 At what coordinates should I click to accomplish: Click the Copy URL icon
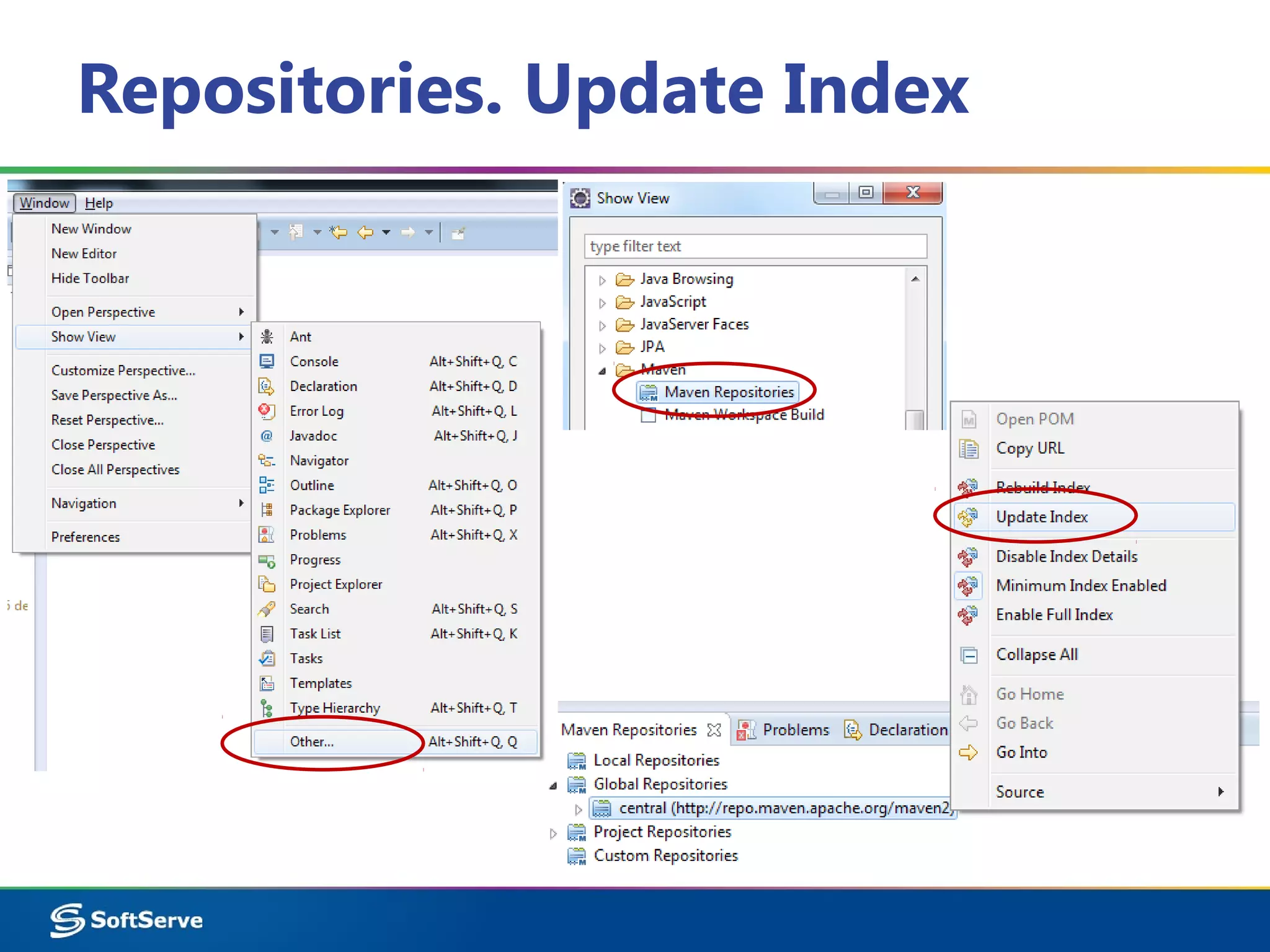point(969,448)
